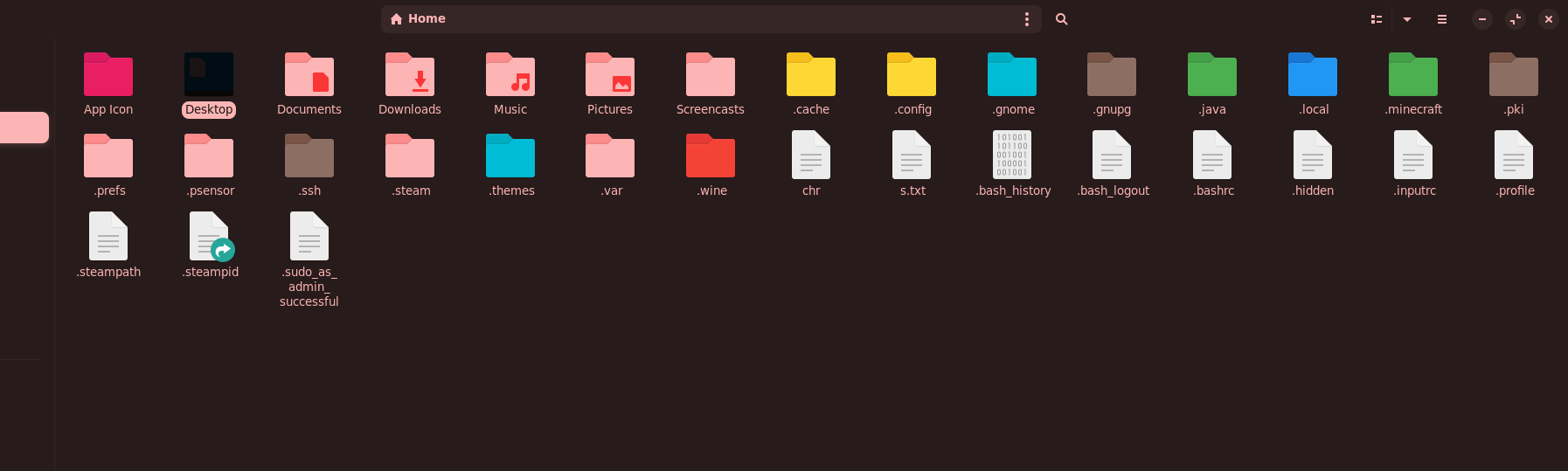The width and height of the screenshot is (1568, 471).
Task: Click the search magnifier icon
Action: [1061, 19]
